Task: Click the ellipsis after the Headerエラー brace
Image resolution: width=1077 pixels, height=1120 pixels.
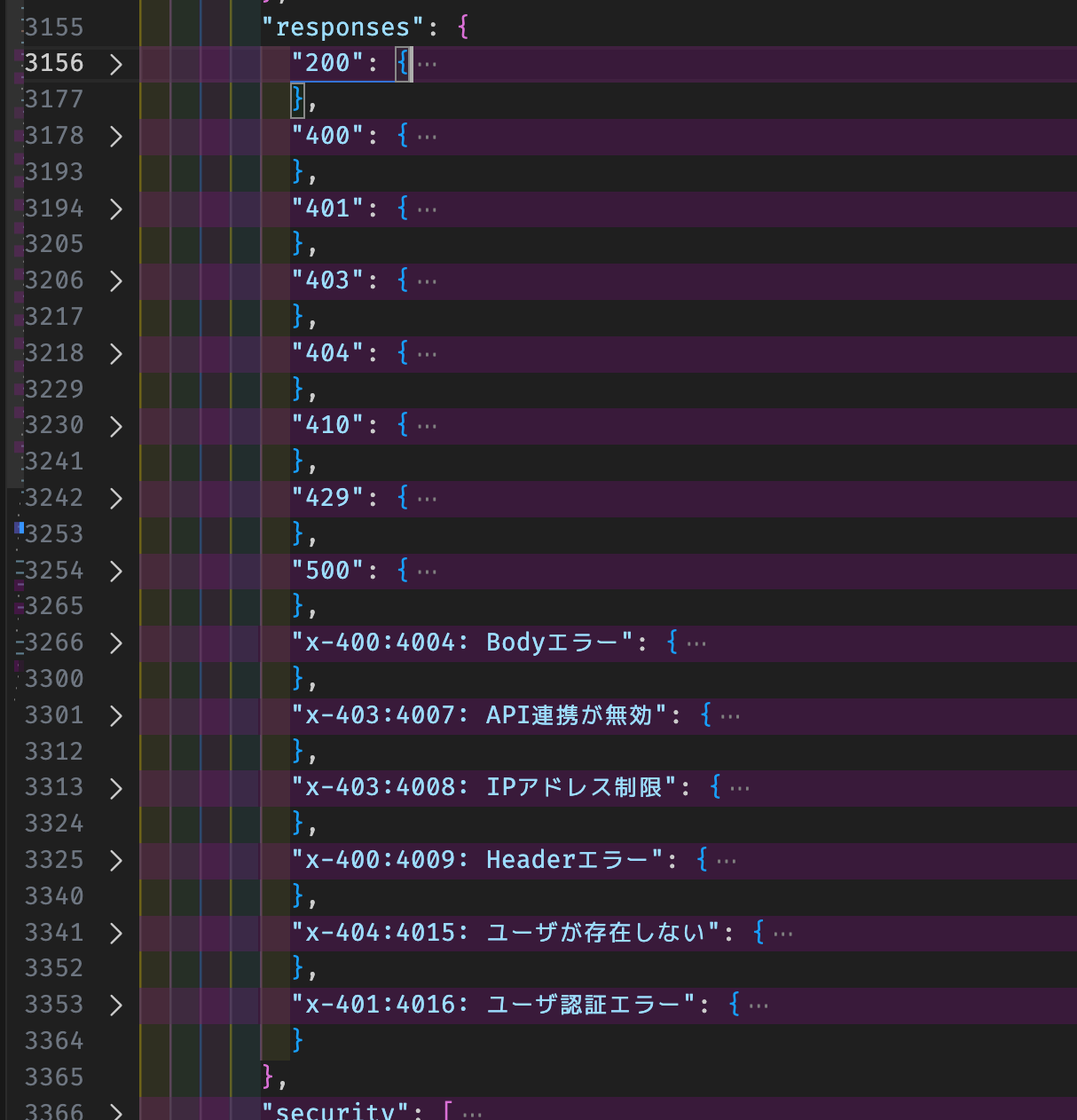Action: point(727,861)
